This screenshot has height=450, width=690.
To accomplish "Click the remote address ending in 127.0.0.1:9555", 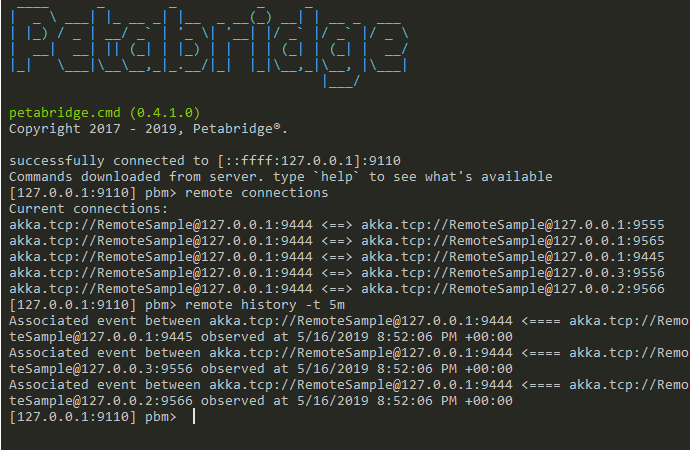I will pyautogui.click(x=513, y=225).
